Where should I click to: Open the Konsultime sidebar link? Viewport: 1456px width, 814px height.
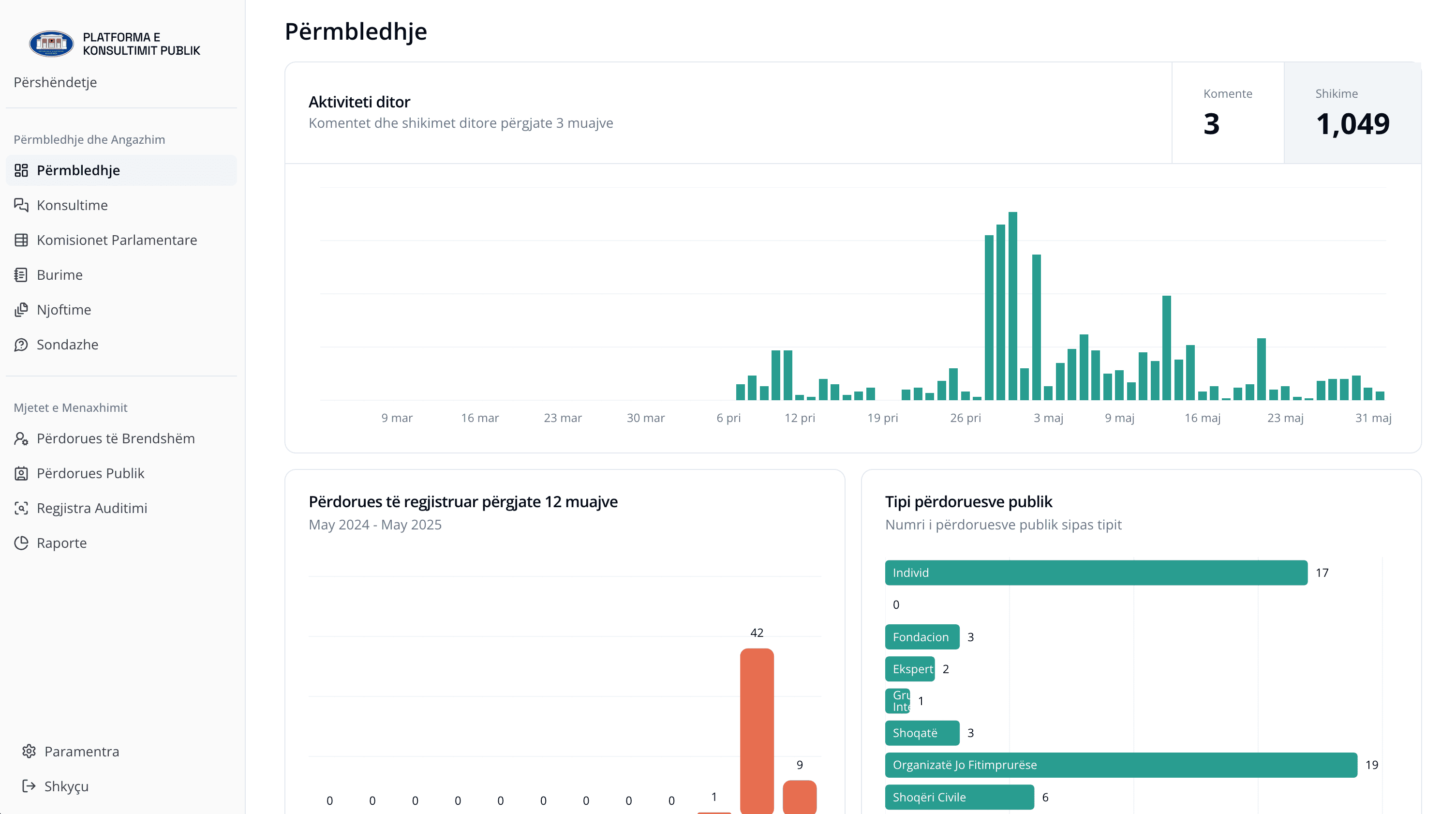pos(73,205)
